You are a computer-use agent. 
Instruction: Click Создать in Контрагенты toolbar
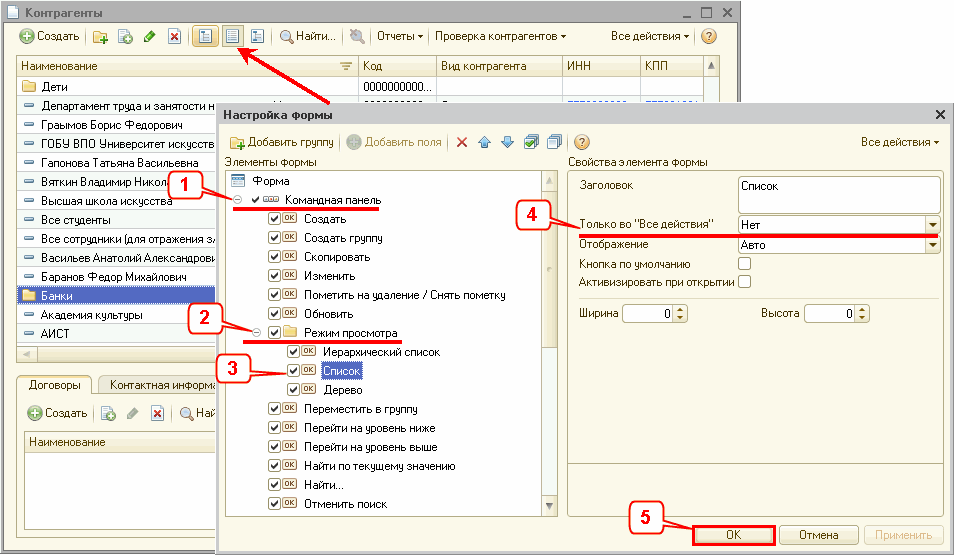[49, 37]
